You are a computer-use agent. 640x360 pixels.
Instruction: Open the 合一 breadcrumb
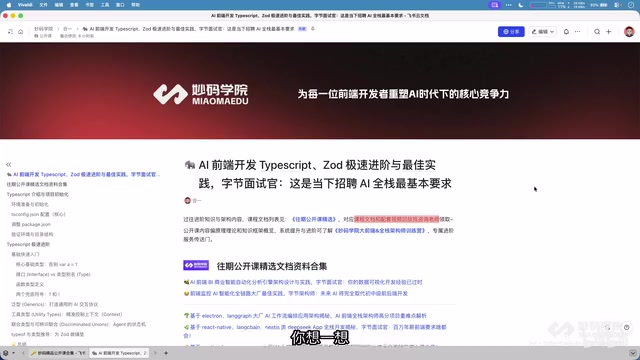pos(67,29)
